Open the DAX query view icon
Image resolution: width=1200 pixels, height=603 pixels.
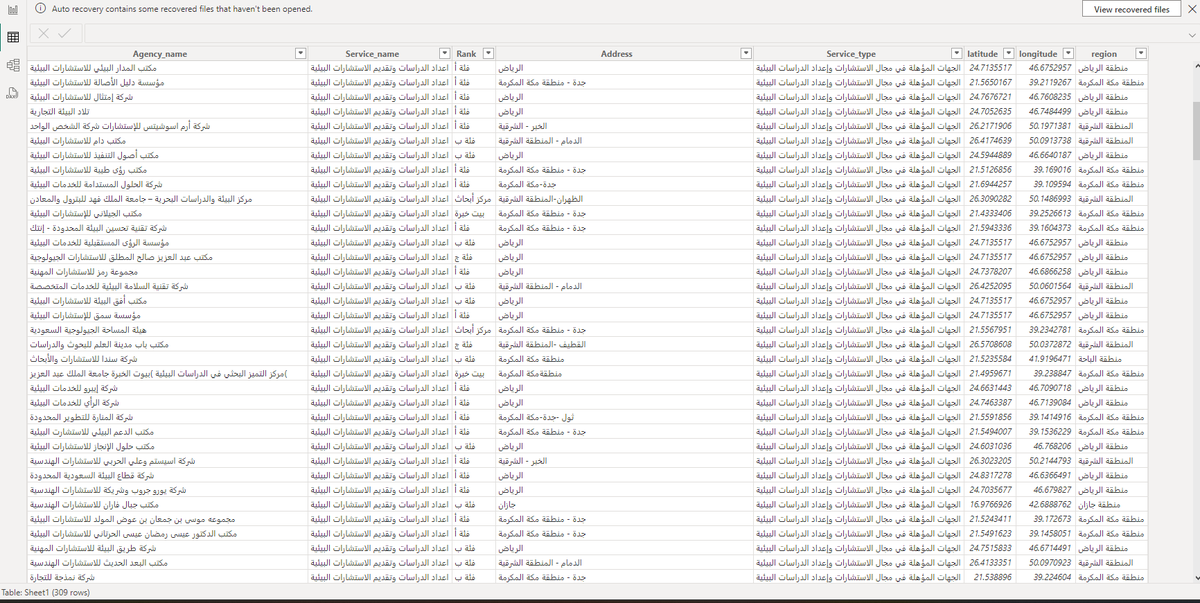(14, 93)
